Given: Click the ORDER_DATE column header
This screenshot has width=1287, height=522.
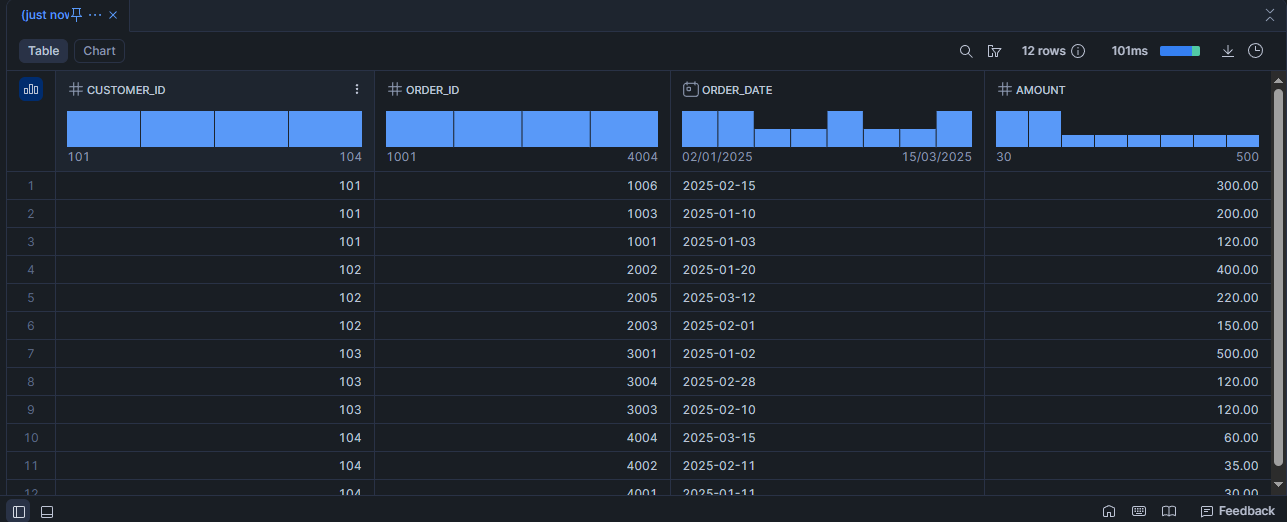Looking at the screenshot, I should tap(736, 90).
